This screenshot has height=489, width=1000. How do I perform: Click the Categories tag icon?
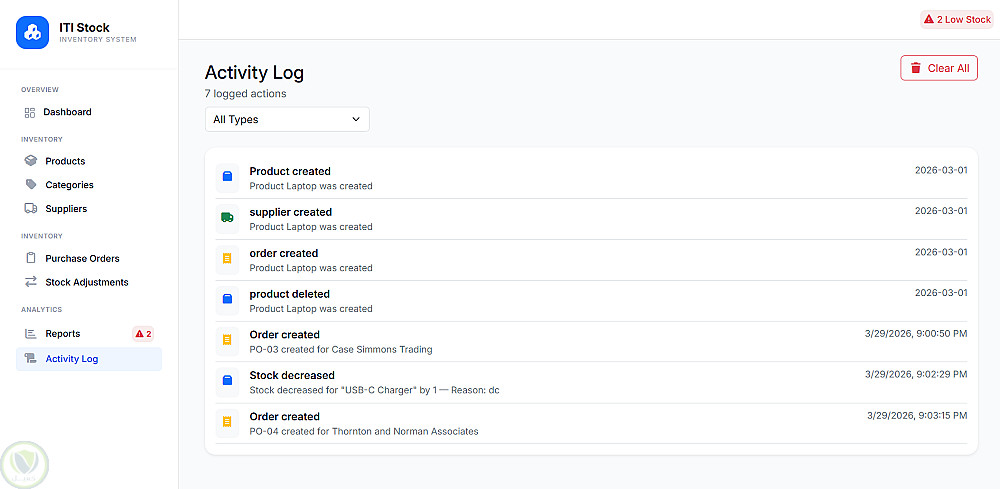[30, 185]
